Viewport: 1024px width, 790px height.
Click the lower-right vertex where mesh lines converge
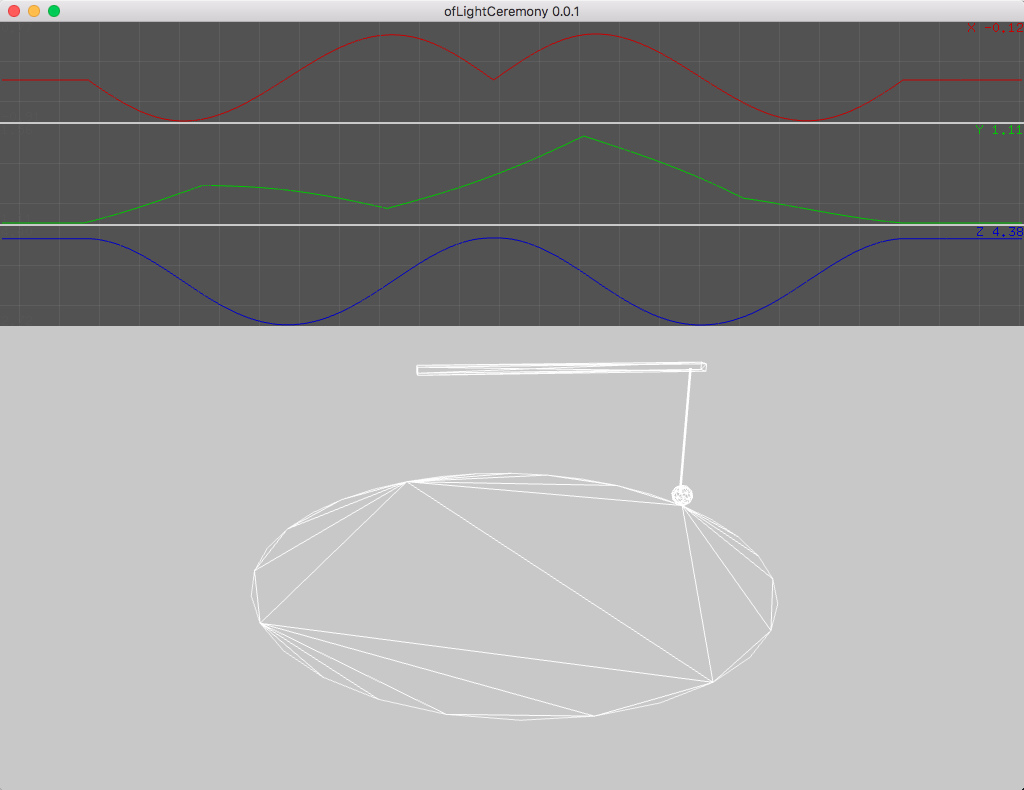pos(713,683)
